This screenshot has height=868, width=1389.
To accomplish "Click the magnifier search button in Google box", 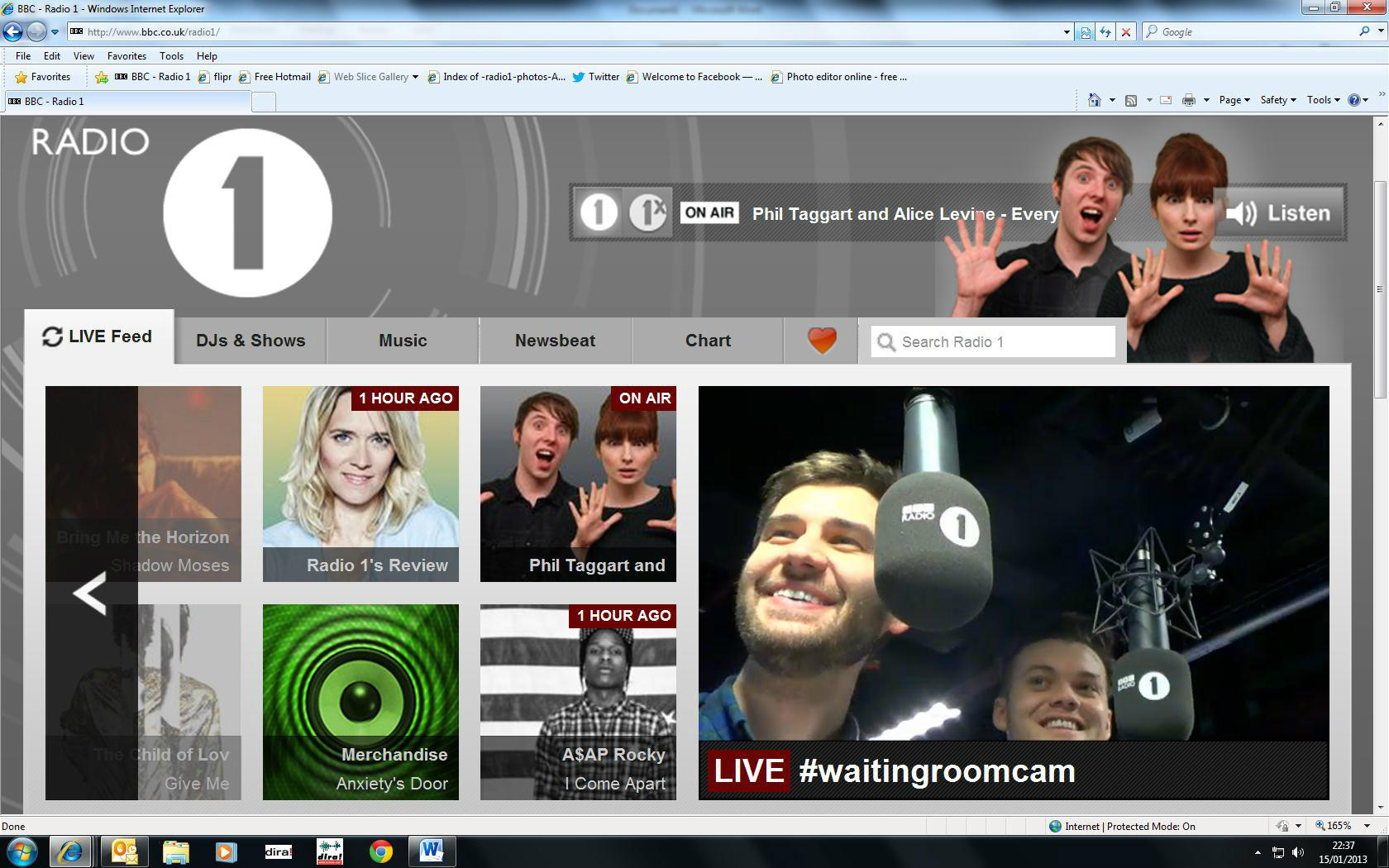I will [1364, 31].
